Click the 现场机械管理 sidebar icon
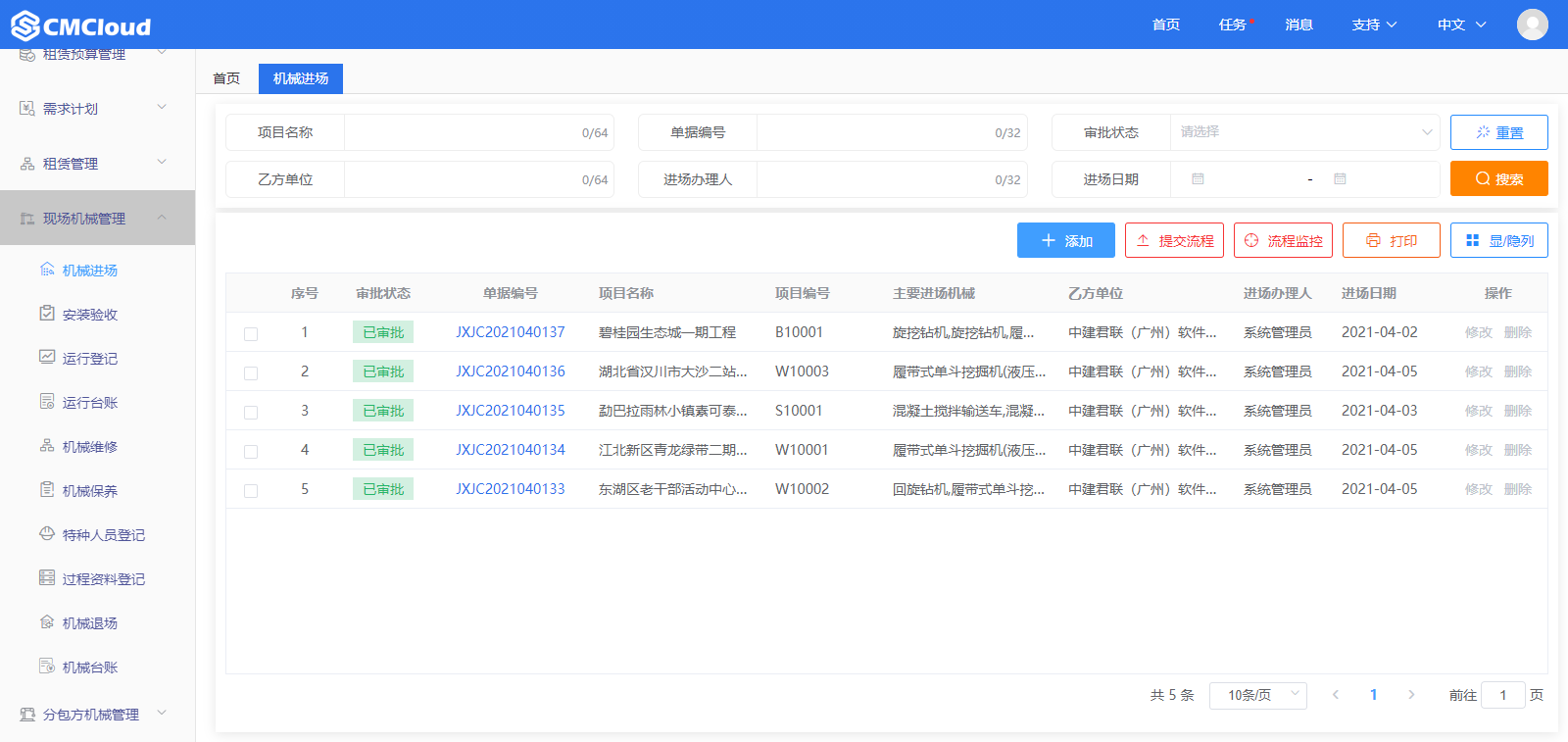This screenshot has width=1568, height=742. point(27,219)
